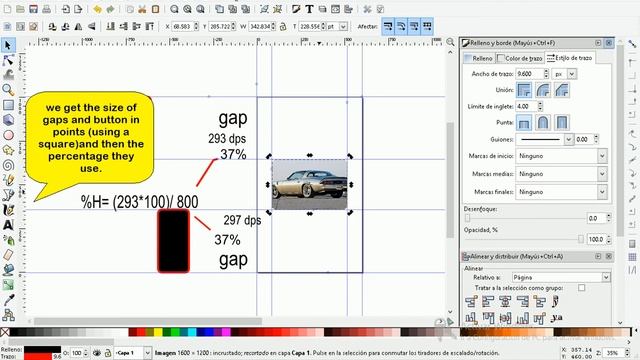This screenshot has height=360, width=640.
Task: Click the Paste clipboard icon
Action: coord(155,9)
